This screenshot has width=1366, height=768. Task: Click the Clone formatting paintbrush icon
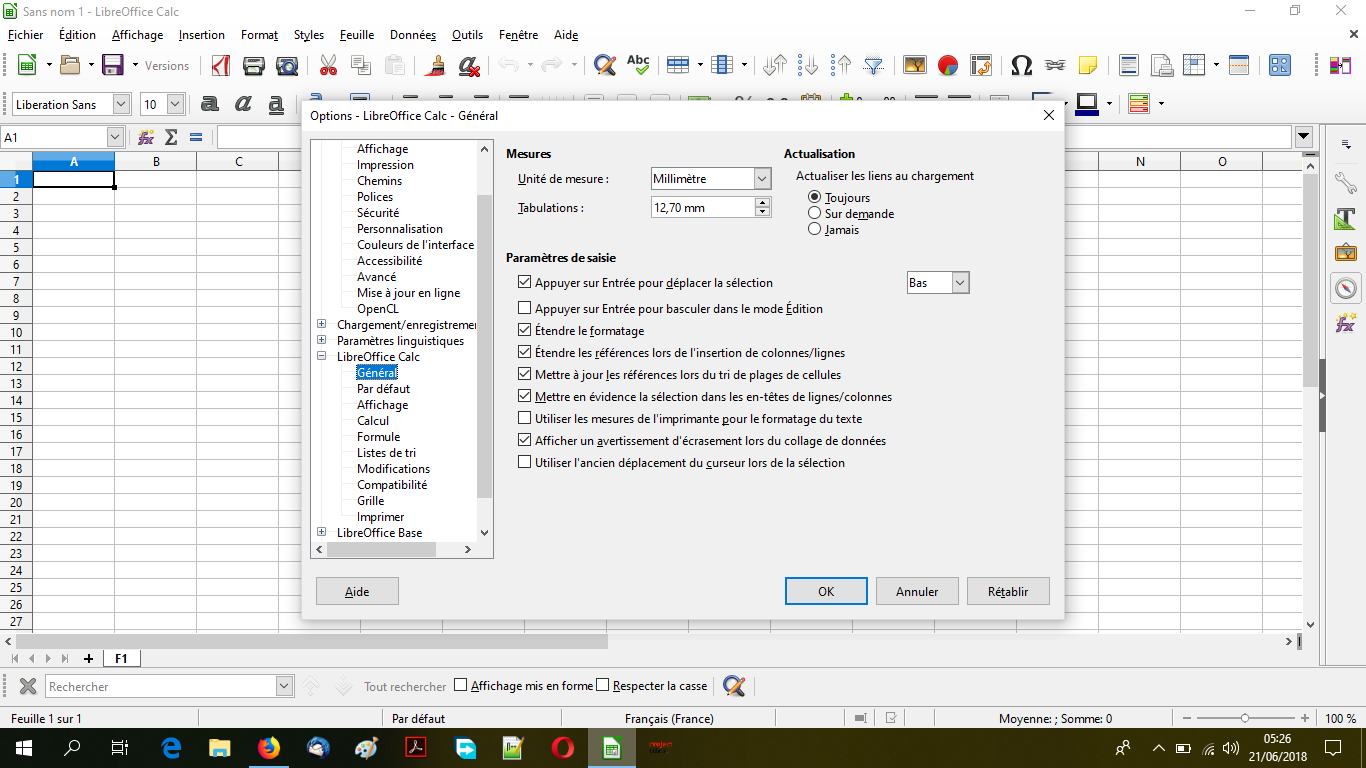[x=435, y=65]
